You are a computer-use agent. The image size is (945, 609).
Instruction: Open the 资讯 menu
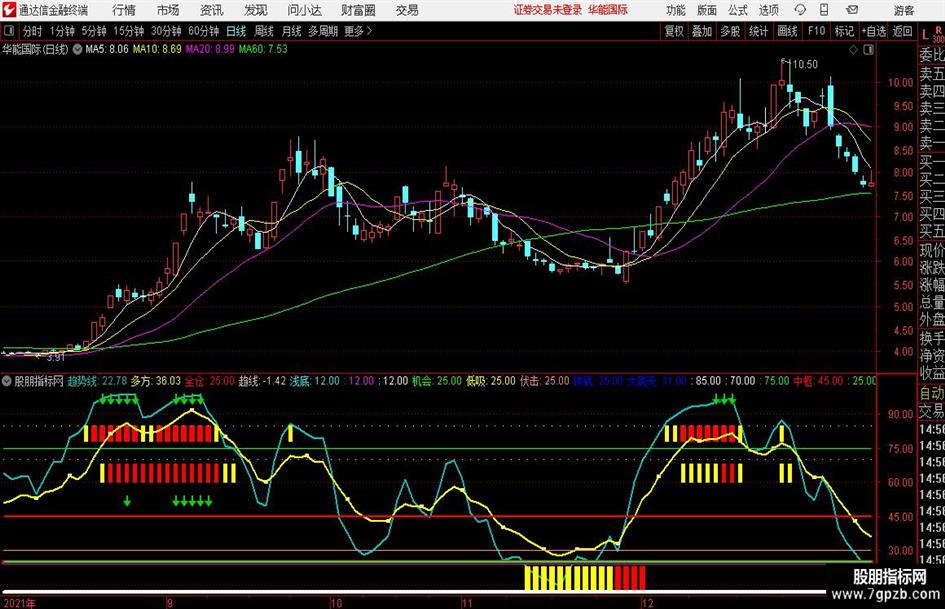click(x=212, y=10)
